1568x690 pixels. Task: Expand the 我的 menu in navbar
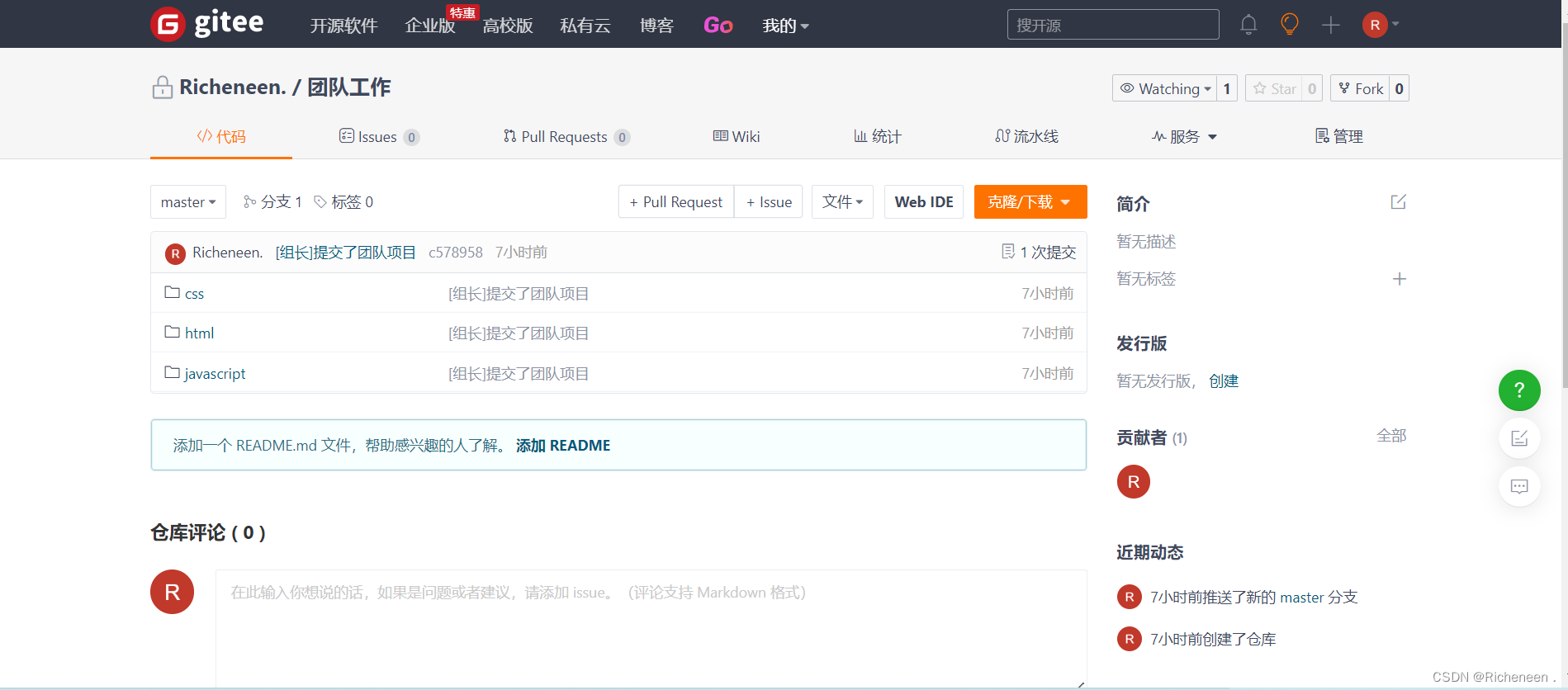click(785, 26)
